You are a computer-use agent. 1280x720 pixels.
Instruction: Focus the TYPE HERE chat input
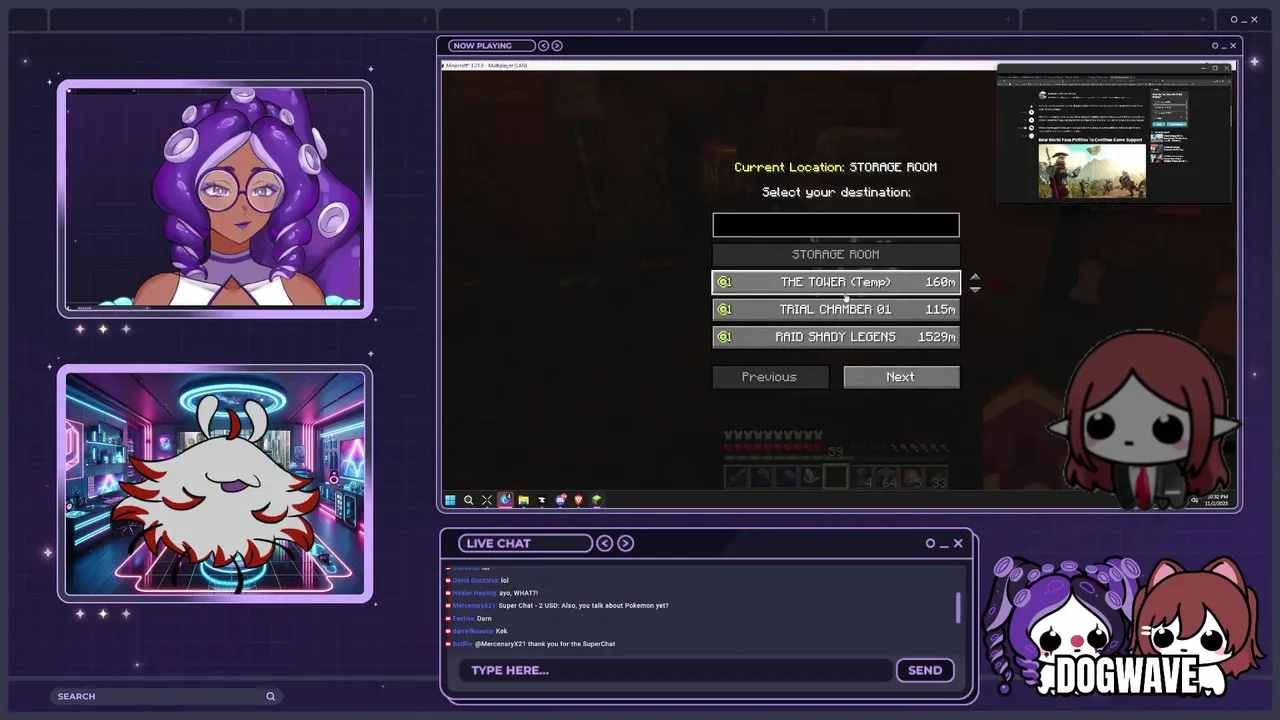(x=676, y=670)
